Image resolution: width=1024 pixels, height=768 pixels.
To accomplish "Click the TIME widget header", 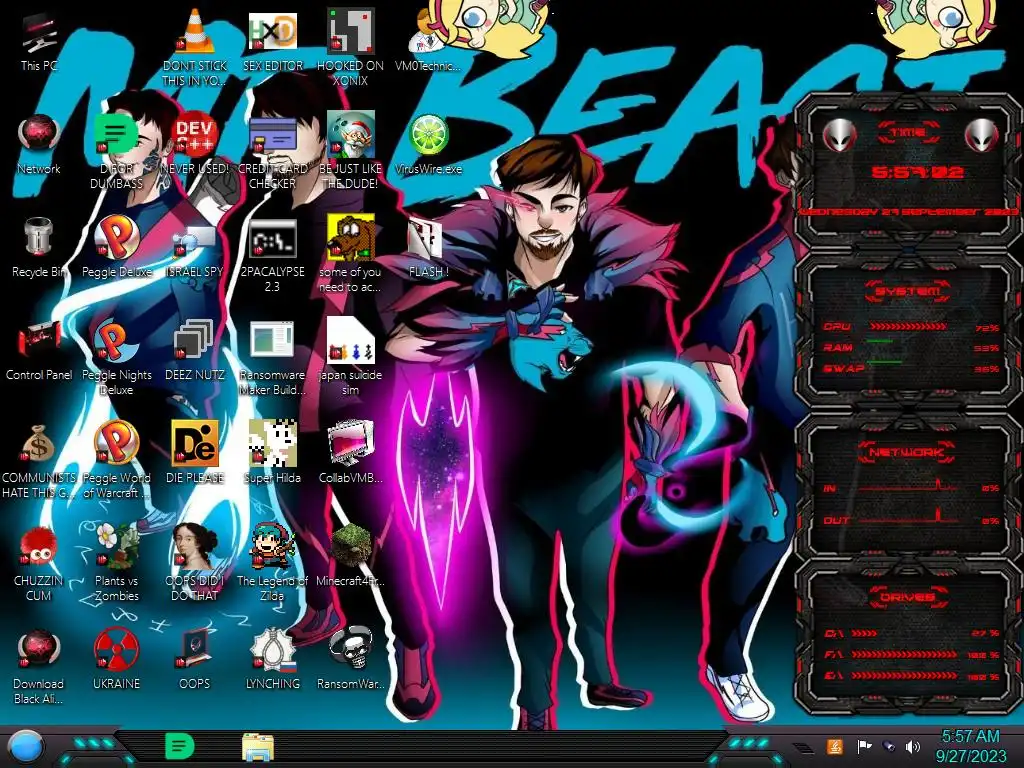I will click(x=908, y=133).
